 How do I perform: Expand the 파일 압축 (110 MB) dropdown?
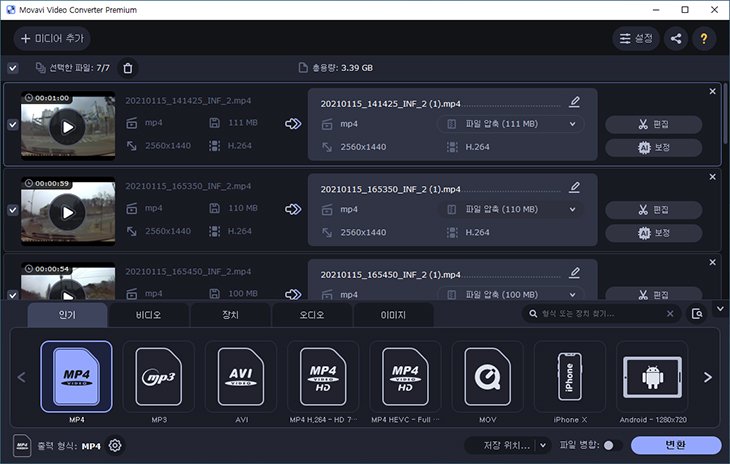(x=510, y=209)
